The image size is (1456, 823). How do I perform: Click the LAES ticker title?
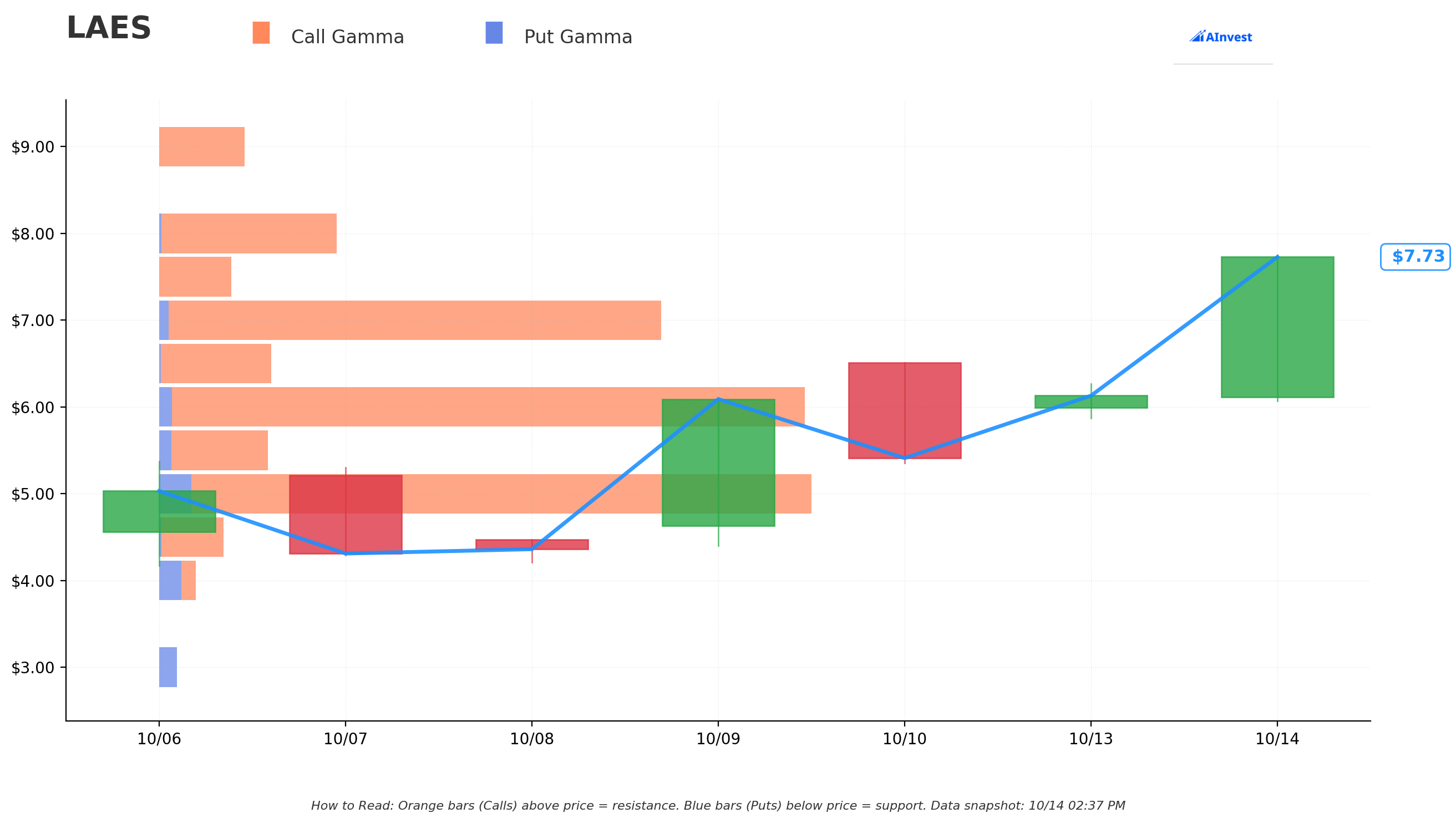(x=109, y=28)
